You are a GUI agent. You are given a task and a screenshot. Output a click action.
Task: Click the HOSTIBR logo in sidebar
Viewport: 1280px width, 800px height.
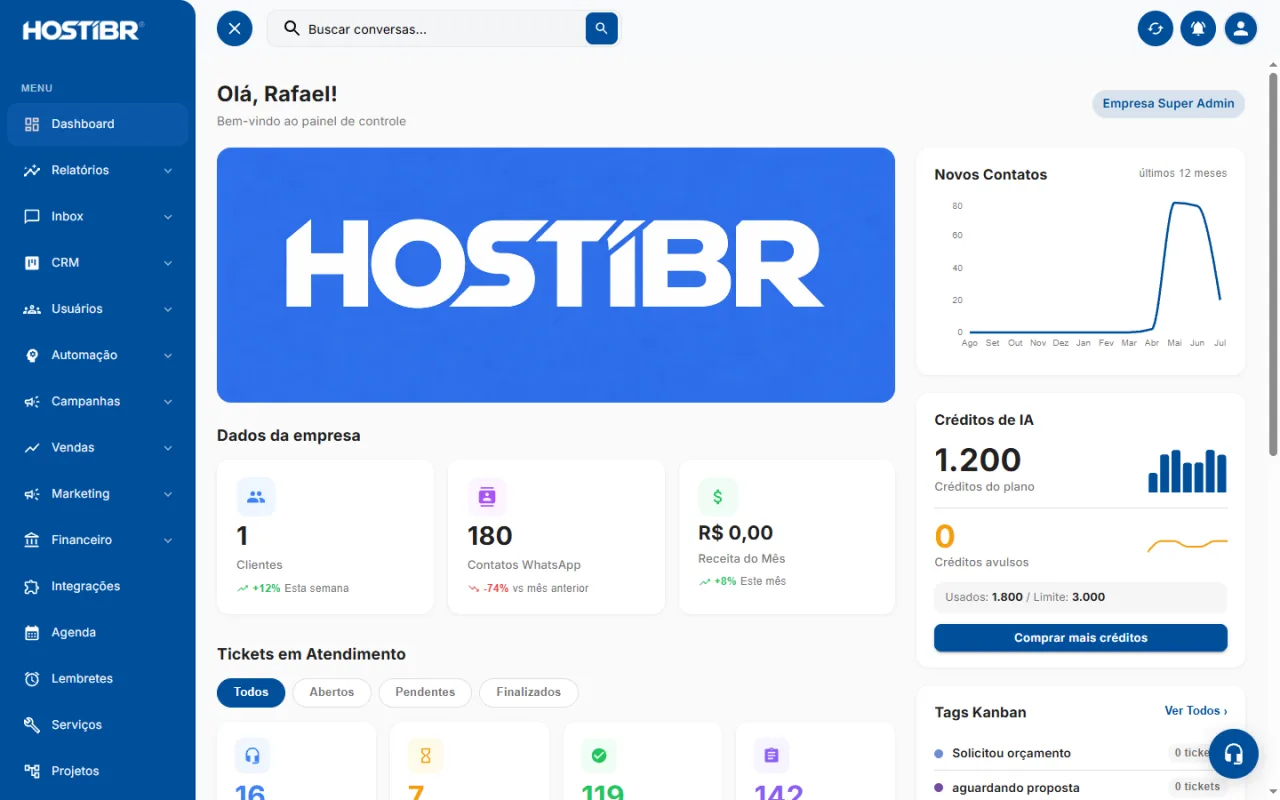click(83, 30)
